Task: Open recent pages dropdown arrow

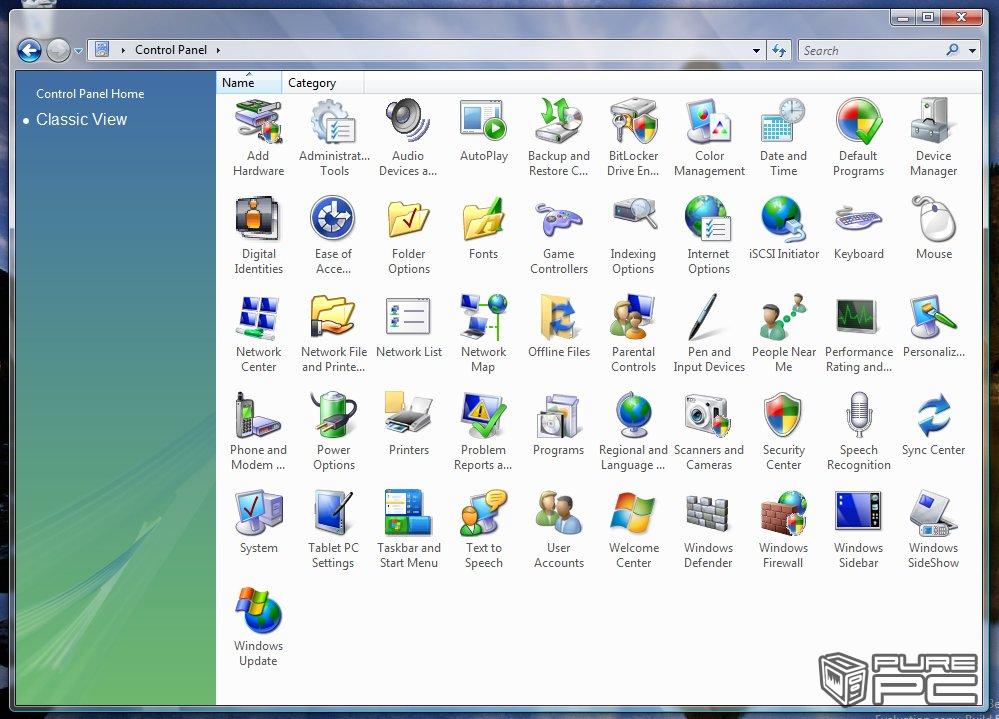Action: pyautogui.click(x=78, y=50)
